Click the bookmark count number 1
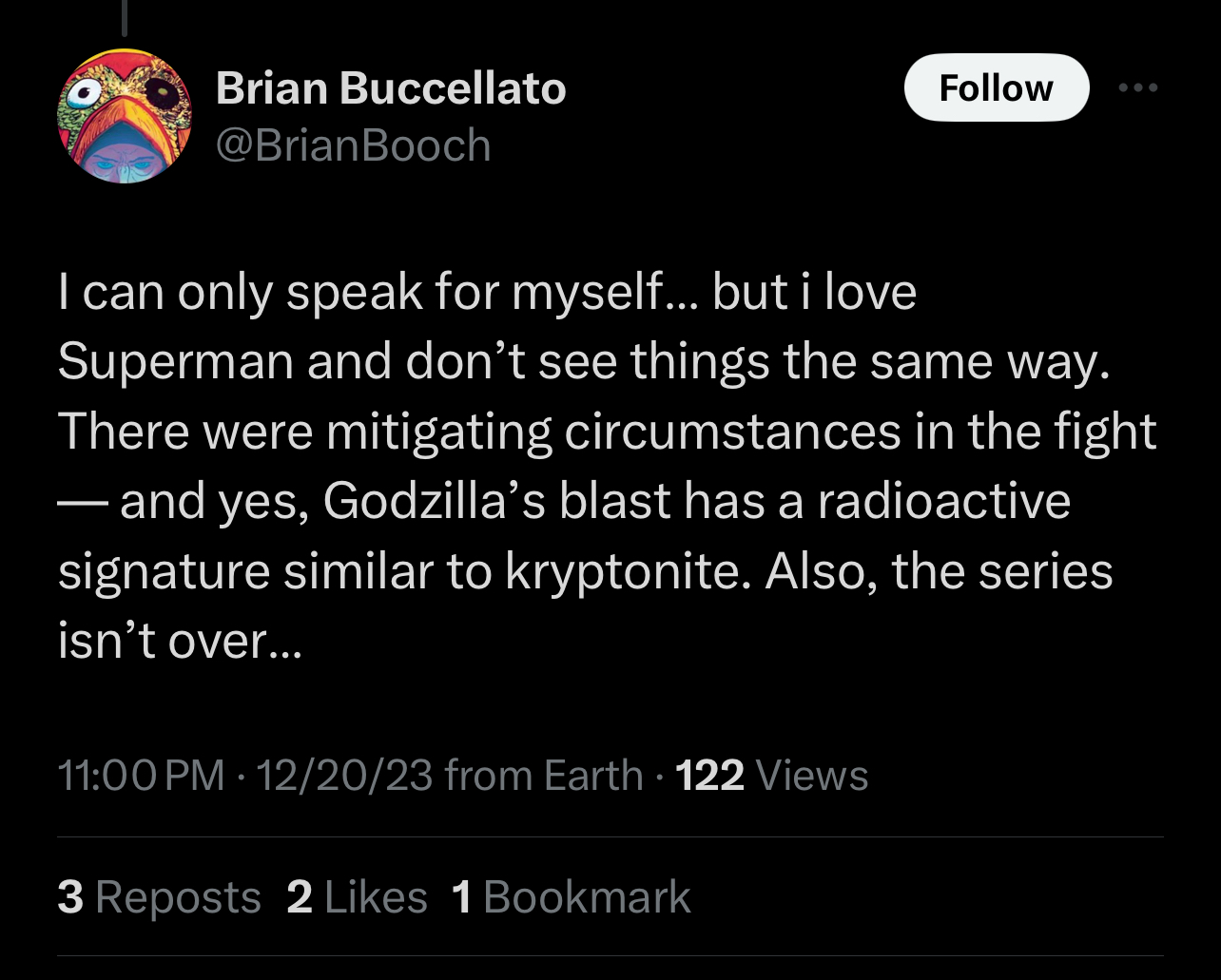This screenshot has height=980, width=1221. (463, 897)
